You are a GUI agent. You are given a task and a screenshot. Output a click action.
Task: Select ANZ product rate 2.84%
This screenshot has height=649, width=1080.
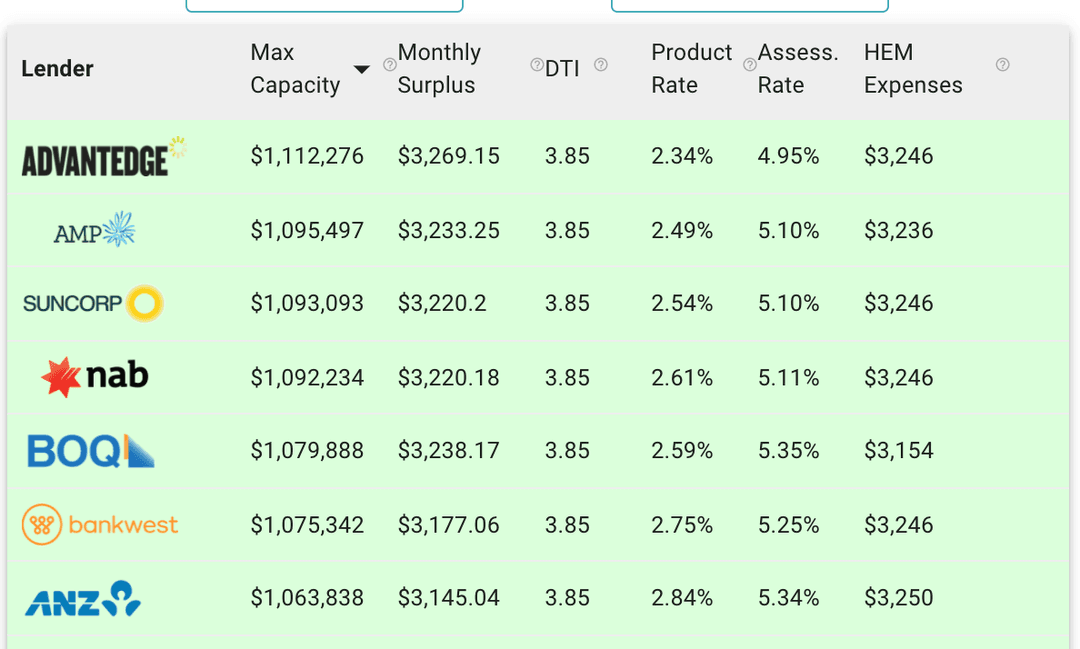682,598
